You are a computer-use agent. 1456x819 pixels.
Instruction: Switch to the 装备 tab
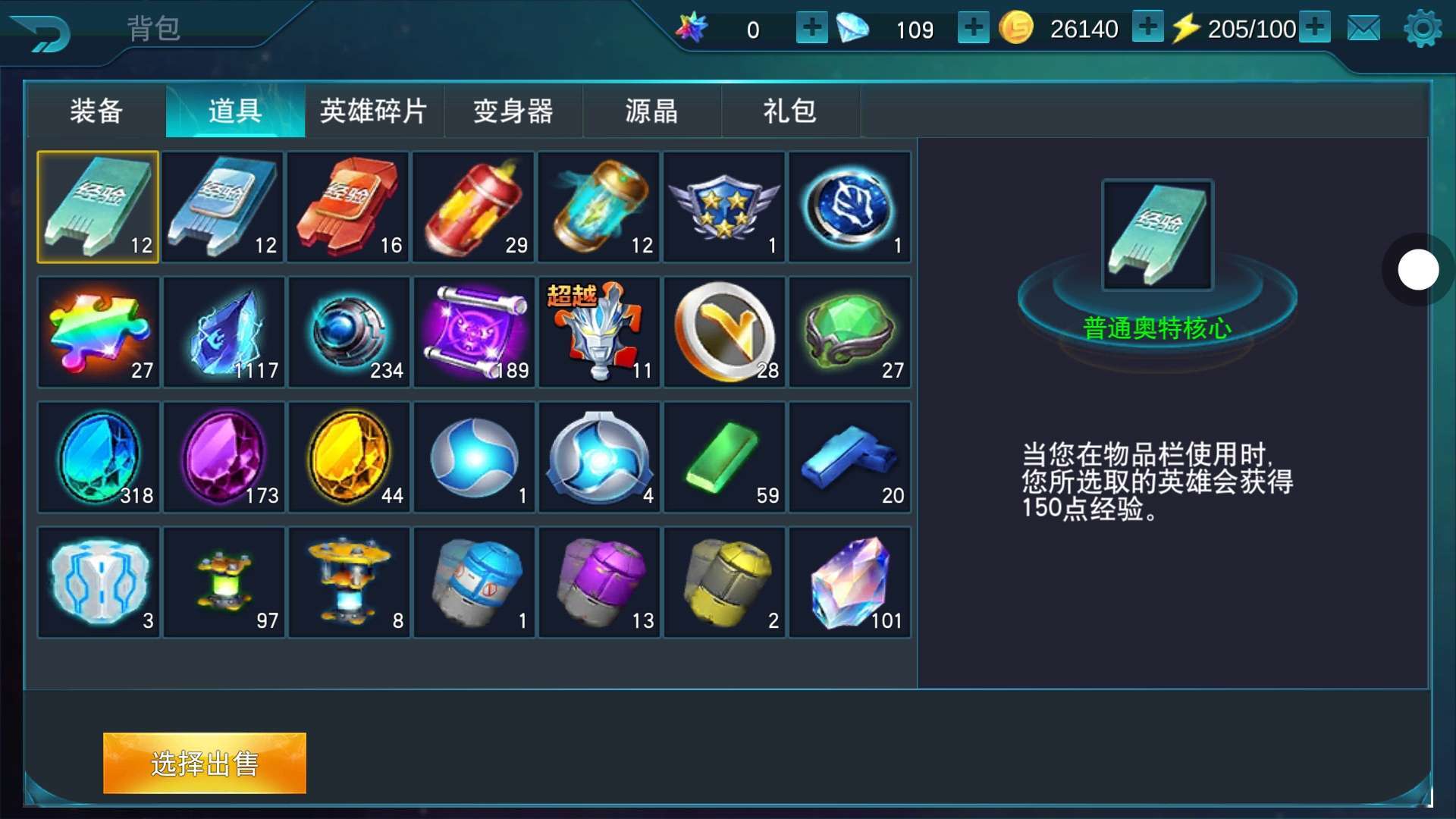96,111
